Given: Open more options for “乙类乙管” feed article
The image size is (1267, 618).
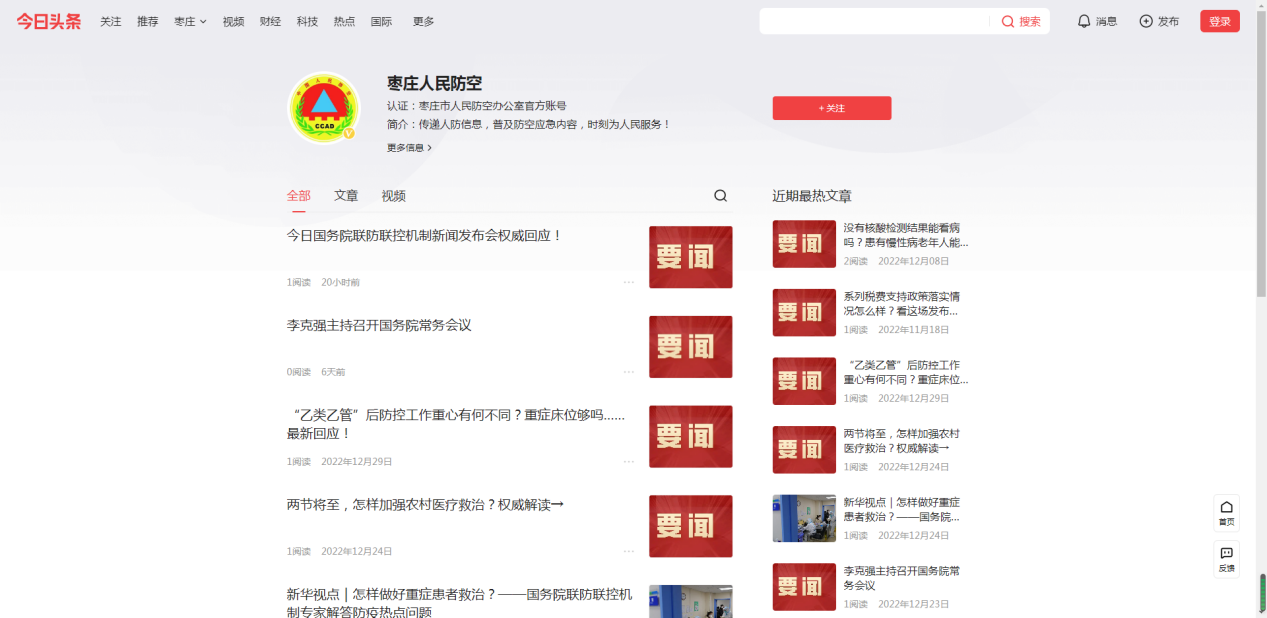Looking at the screenshot, I should pos(629,462).
